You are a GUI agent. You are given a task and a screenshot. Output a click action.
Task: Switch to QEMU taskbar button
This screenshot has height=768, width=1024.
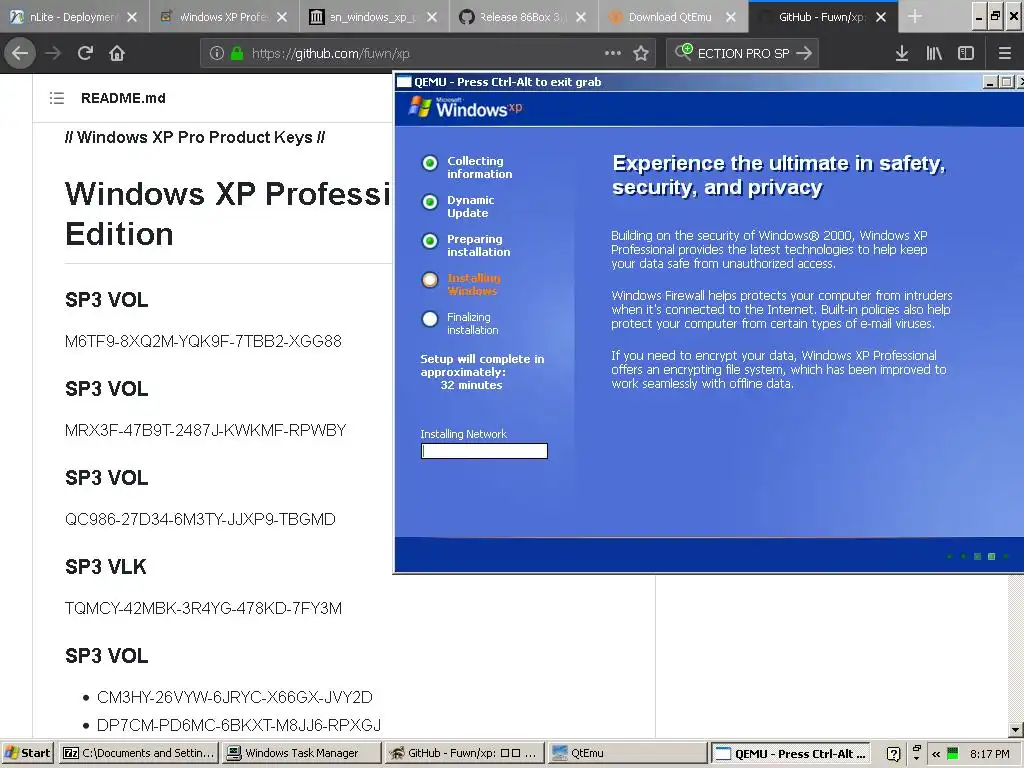(791, 753)
